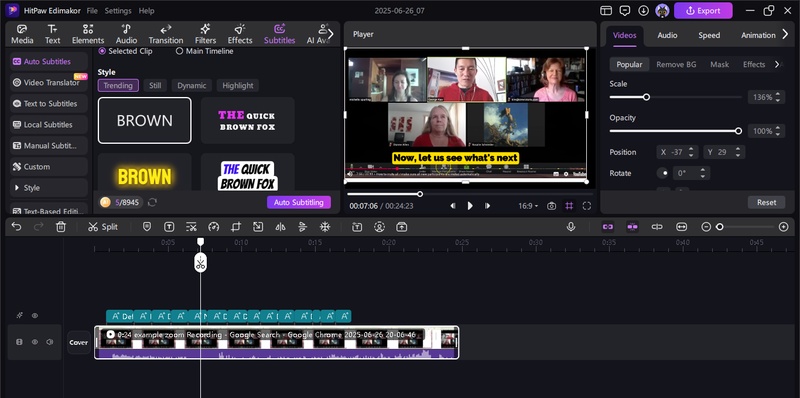The height and width of the screenshot is (398, 800).
Task: Toggle the Rotate dial control
Action: (663, 173)
